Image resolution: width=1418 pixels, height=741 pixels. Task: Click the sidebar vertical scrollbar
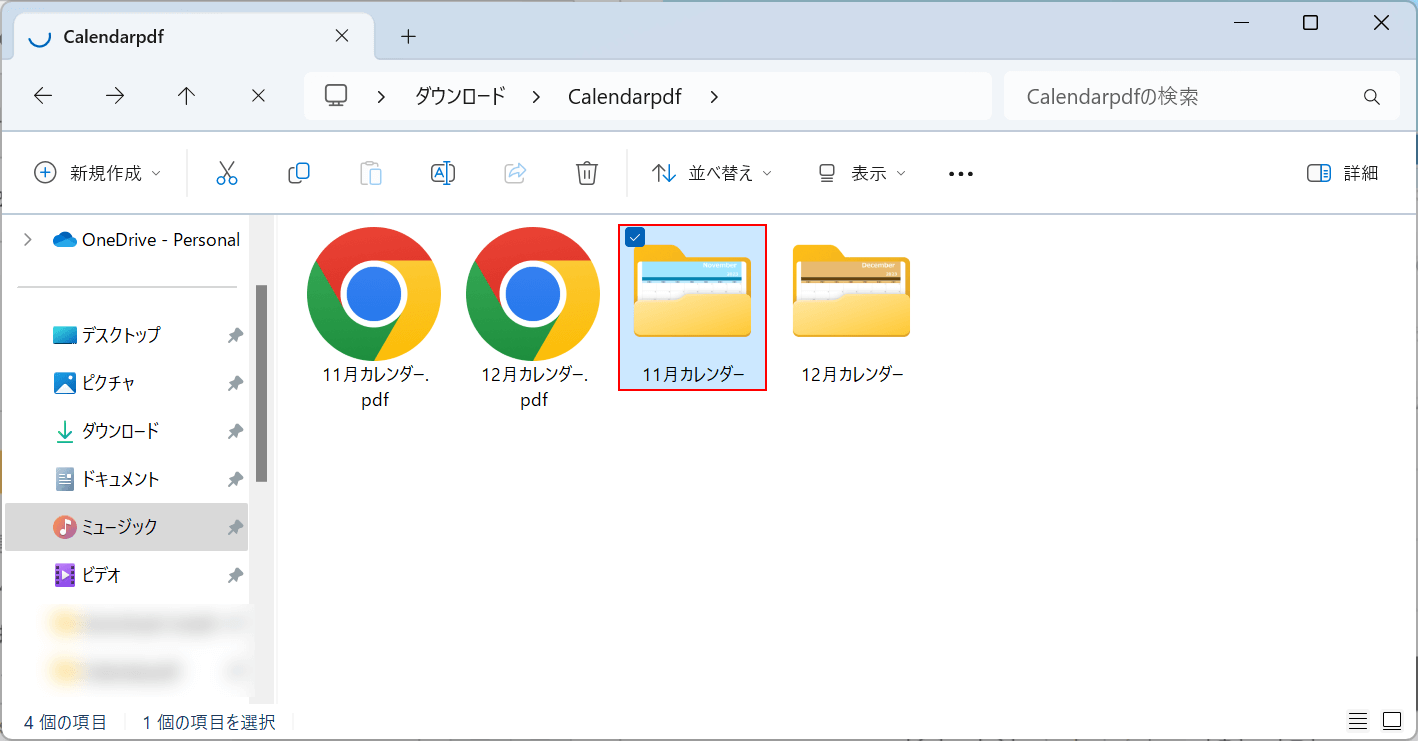pos(261,384)
